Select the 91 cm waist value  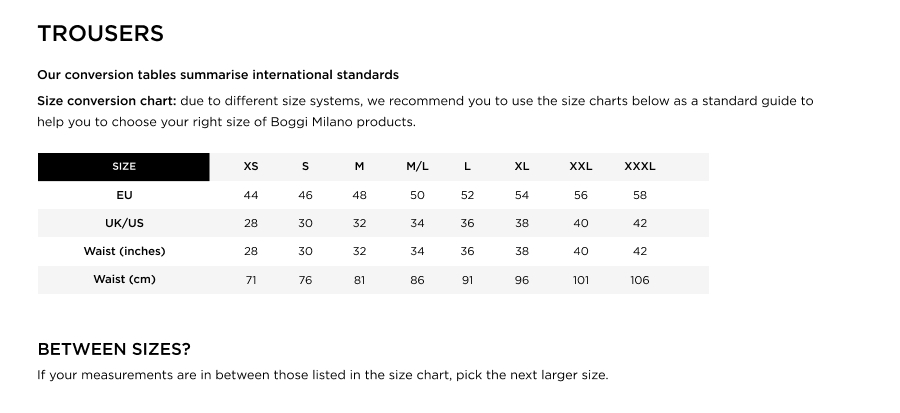coord(467,280)
